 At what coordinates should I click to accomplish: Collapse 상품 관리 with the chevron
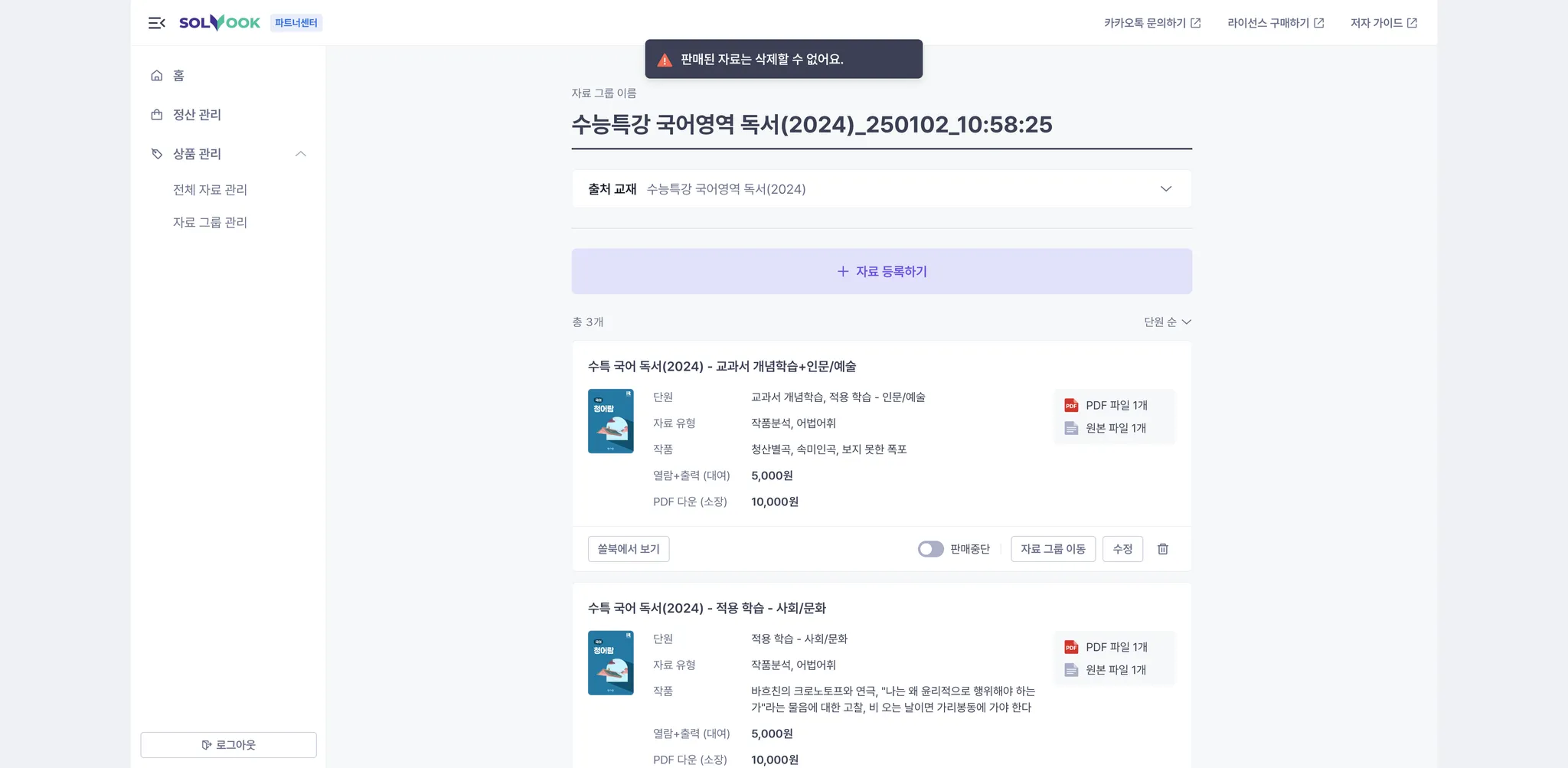301,154
